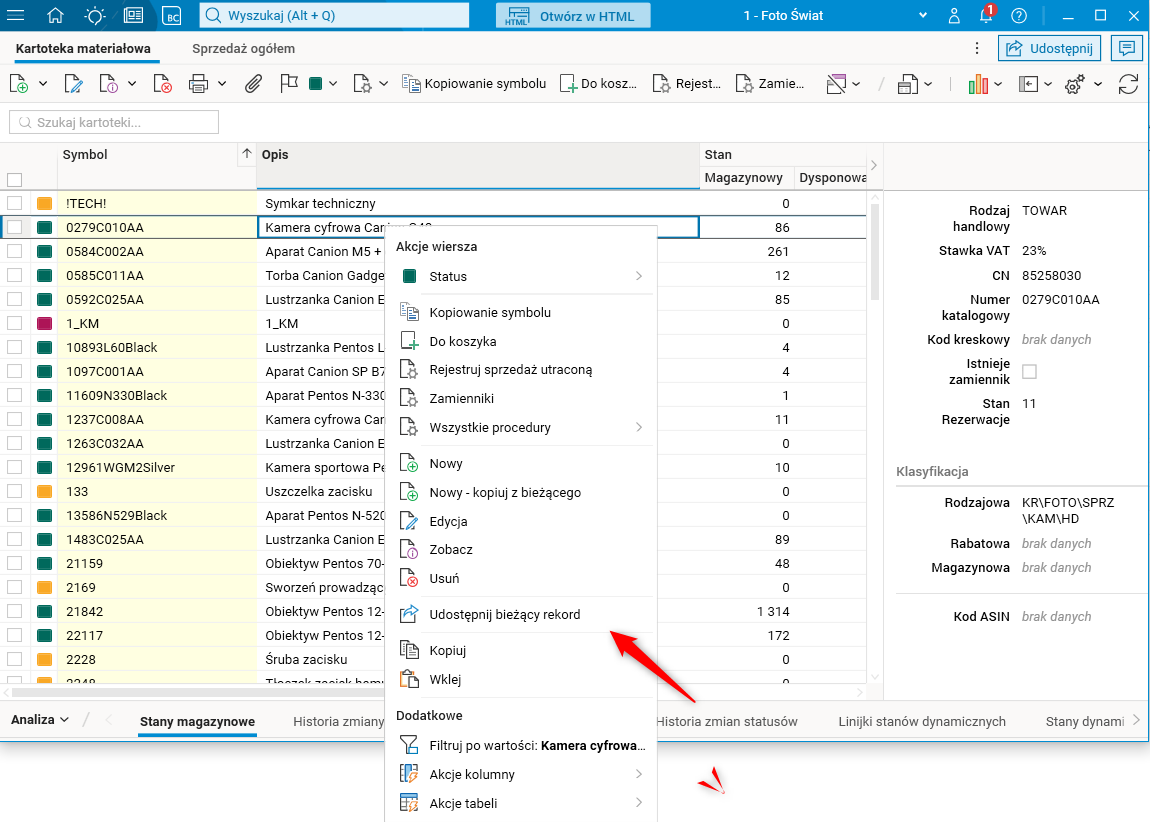Viewport: 1150px width, 822px height.
Task: Click the home icon in title bar
Action: point(55,15)
